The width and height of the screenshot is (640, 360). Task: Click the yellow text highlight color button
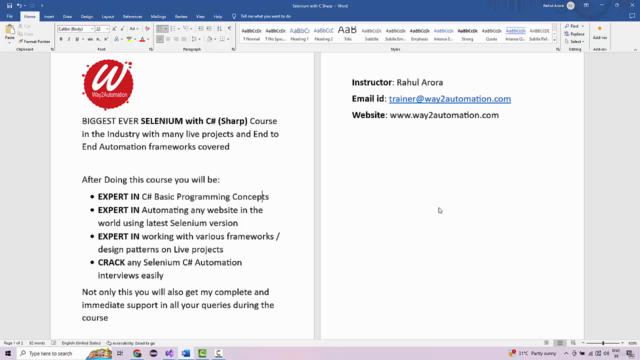tap(129, 39)
